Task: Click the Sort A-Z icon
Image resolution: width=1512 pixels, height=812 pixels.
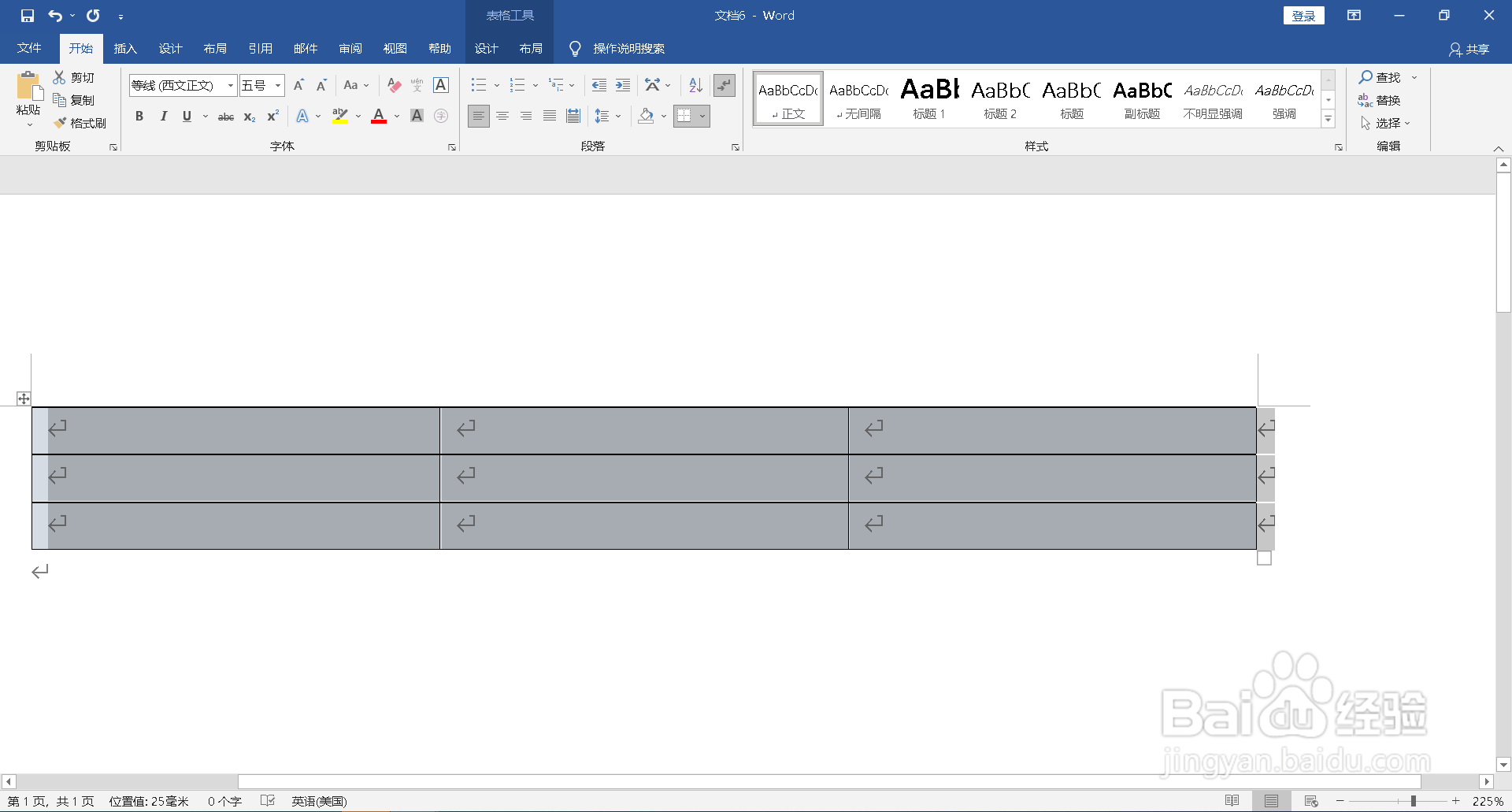Action: click(695, 85)
